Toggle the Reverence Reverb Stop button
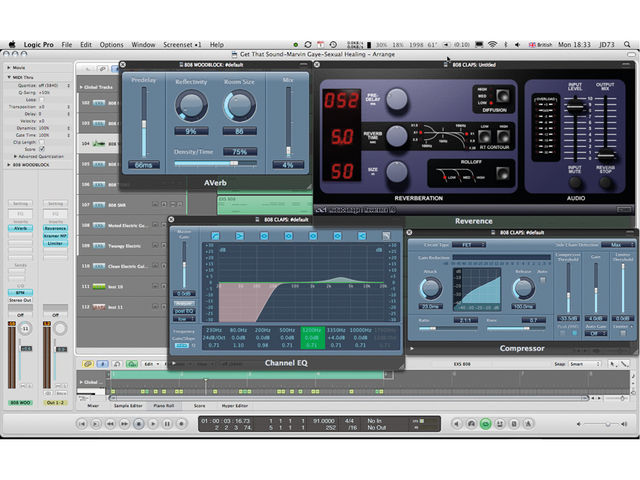This screenshot has width=640, height=480. (605, 182)
